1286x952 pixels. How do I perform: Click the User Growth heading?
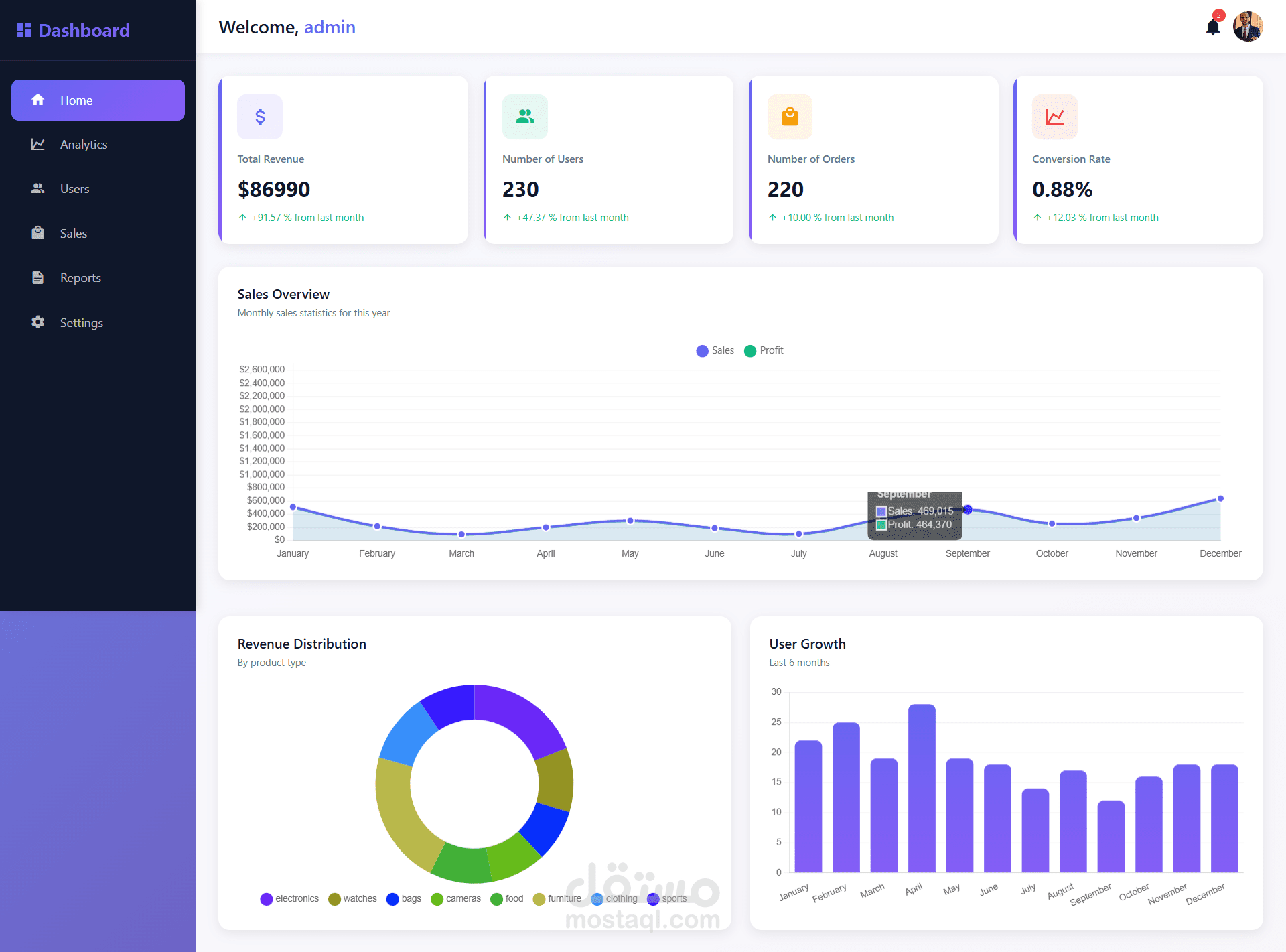tap(807, 644)
